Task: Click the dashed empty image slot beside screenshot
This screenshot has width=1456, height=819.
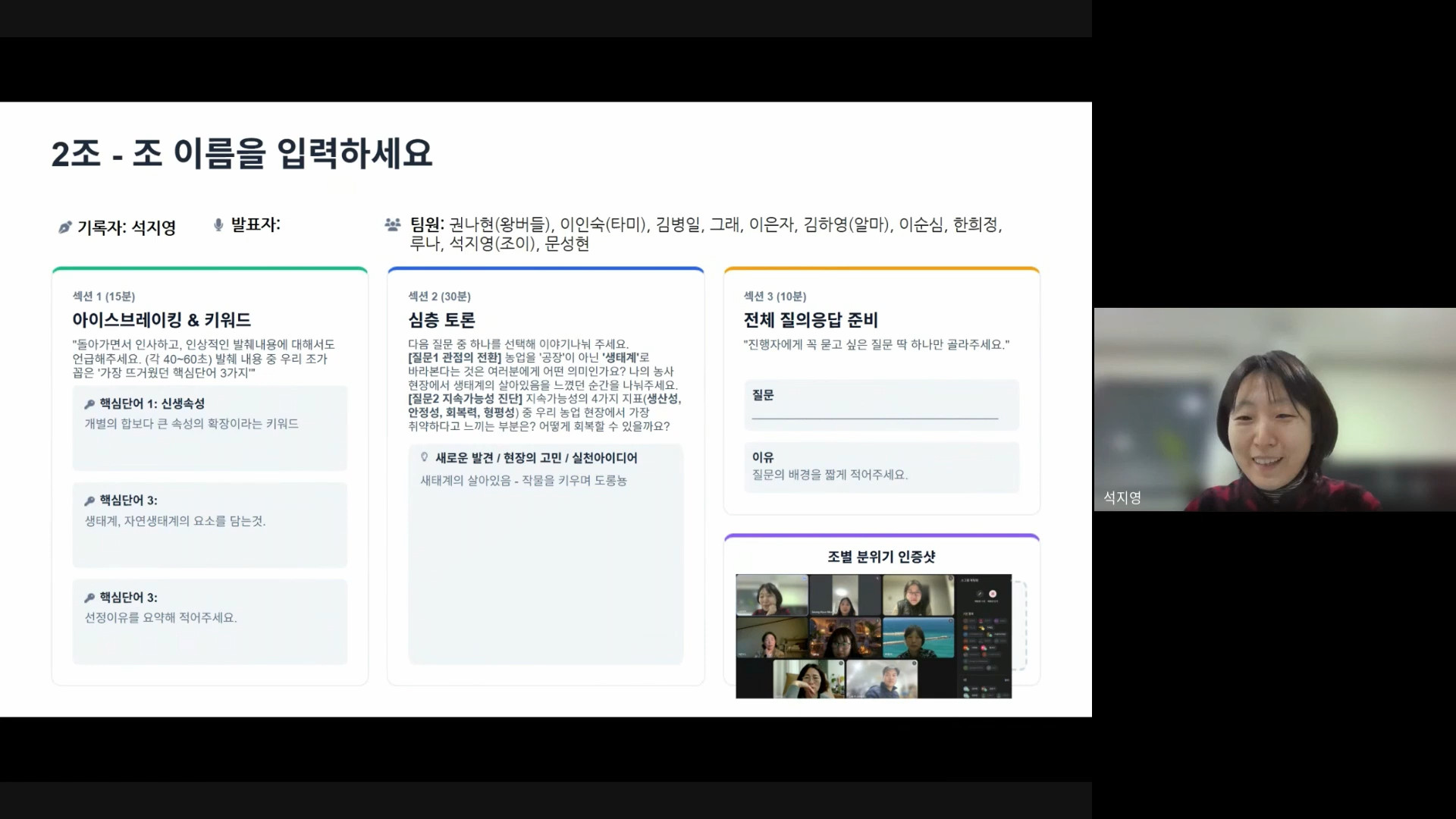Action: click(1020, 626)
